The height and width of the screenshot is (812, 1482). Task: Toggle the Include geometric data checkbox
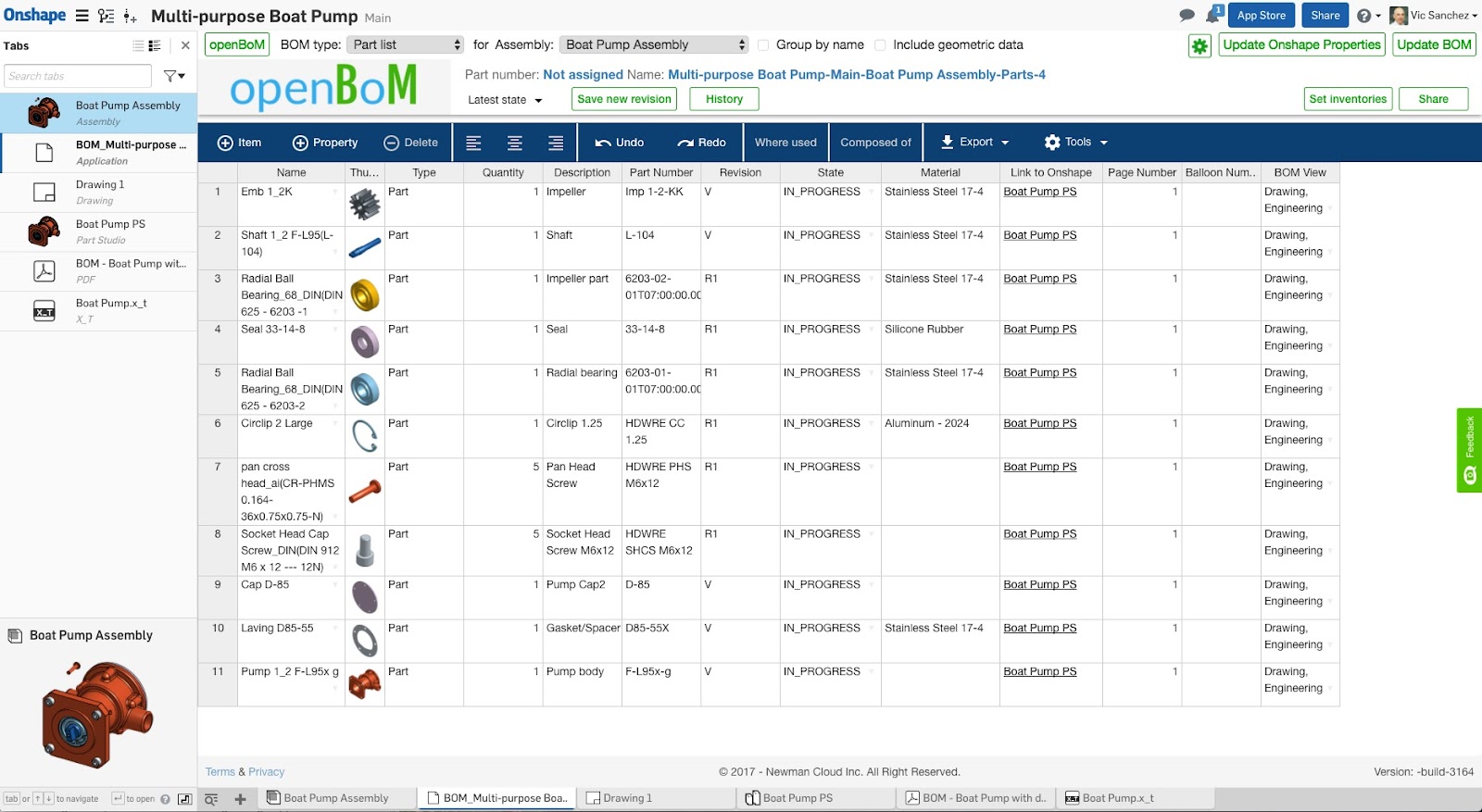click(880, 44)
